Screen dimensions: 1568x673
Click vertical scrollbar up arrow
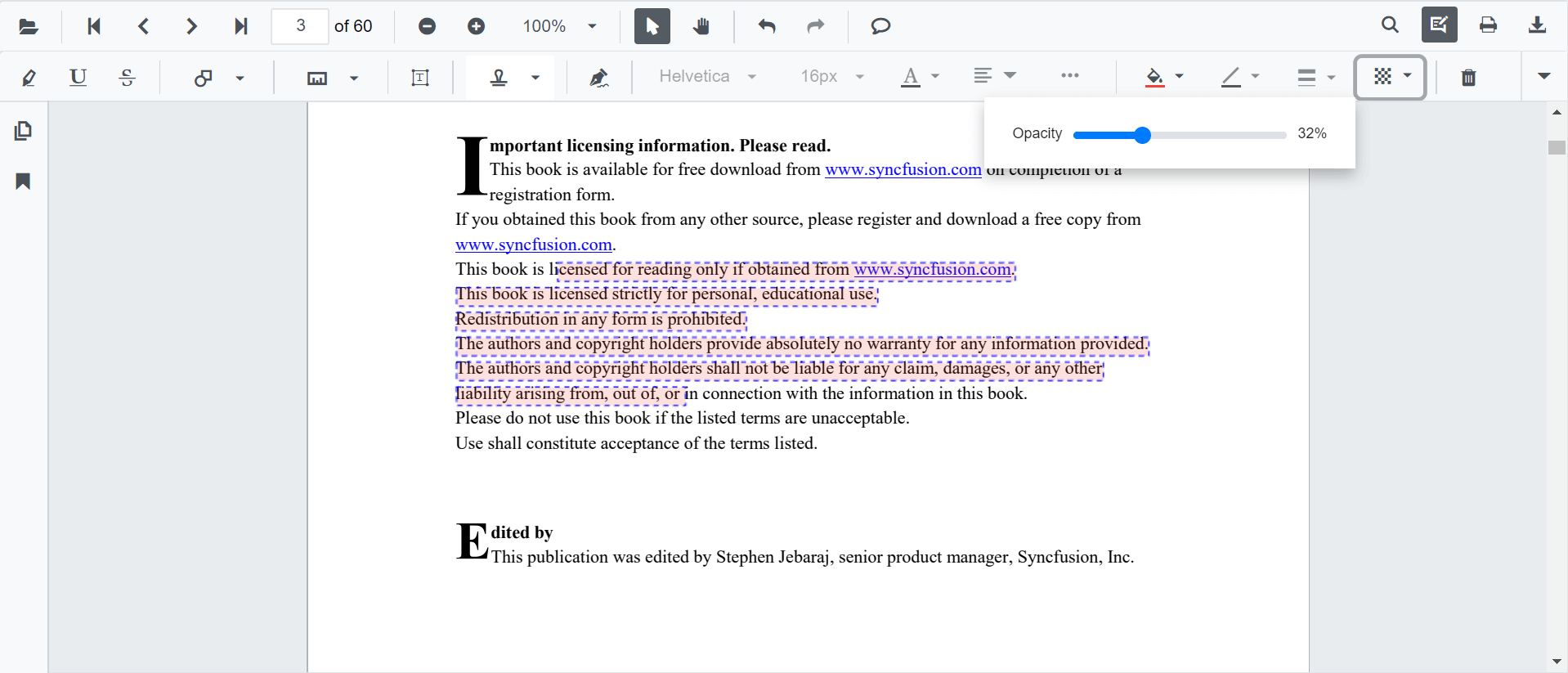point(1557,112)
